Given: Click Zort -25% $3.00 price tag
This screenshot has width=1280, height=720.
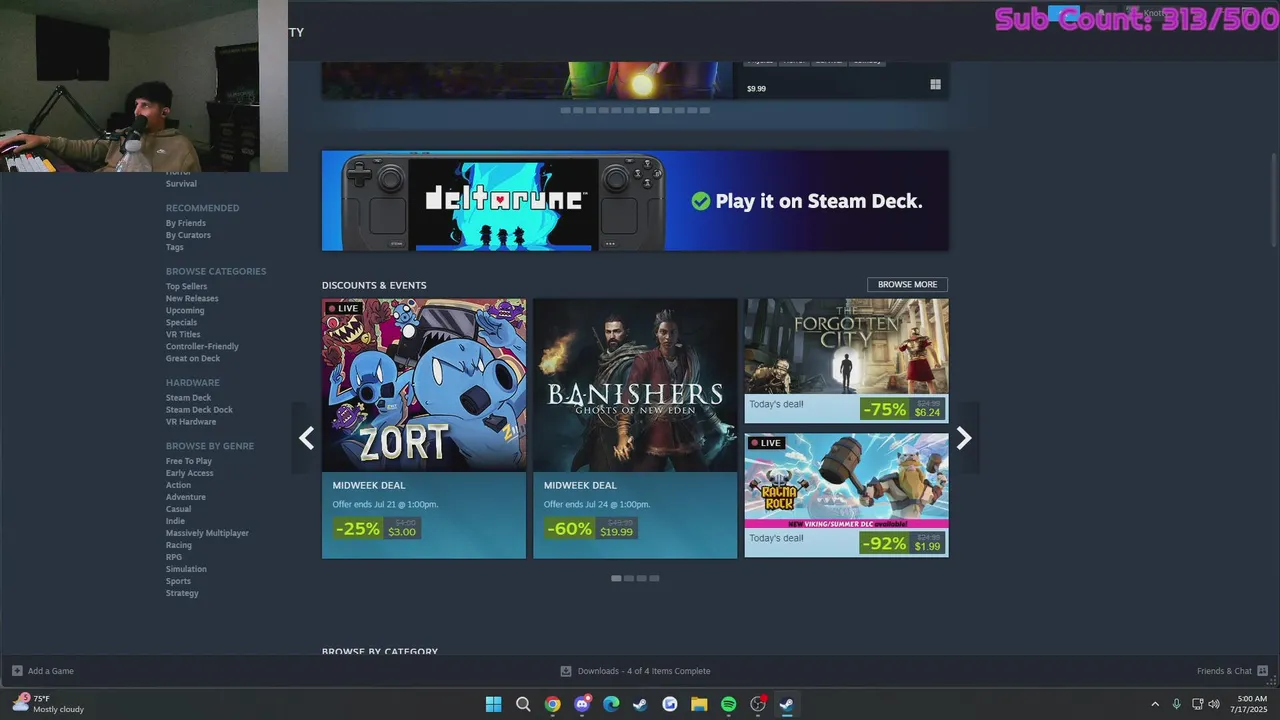Looking at the screenshot, I should click(x=376, y=528).
